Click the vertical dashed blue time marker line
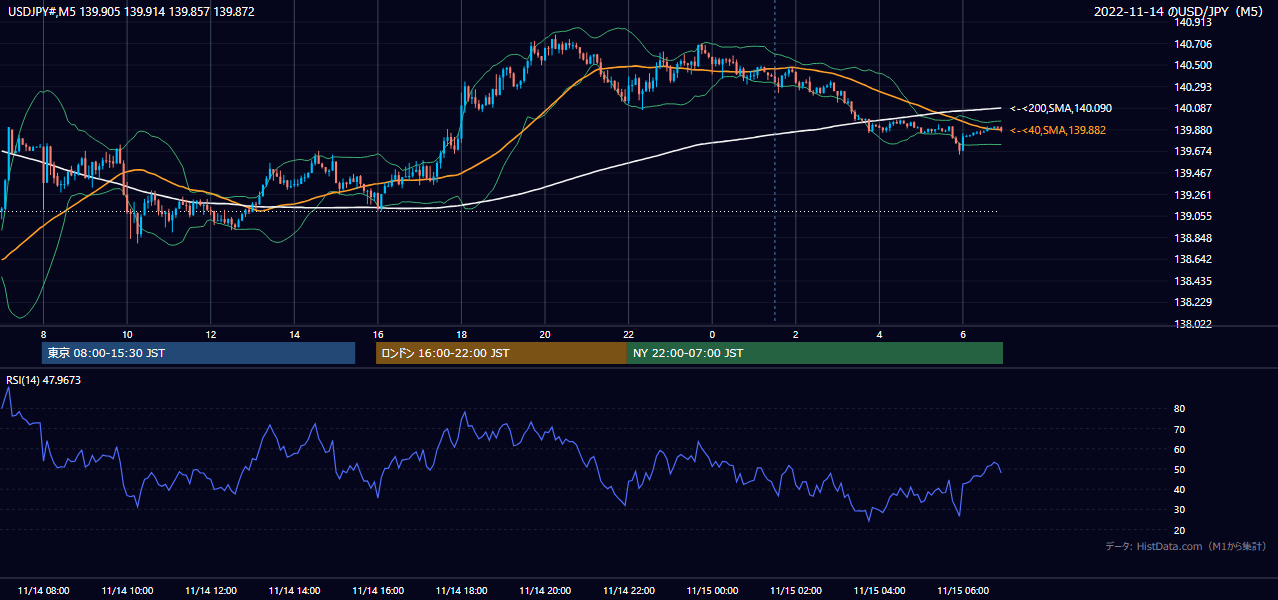Screen dimensions: 1278x600 click(775, 162)
